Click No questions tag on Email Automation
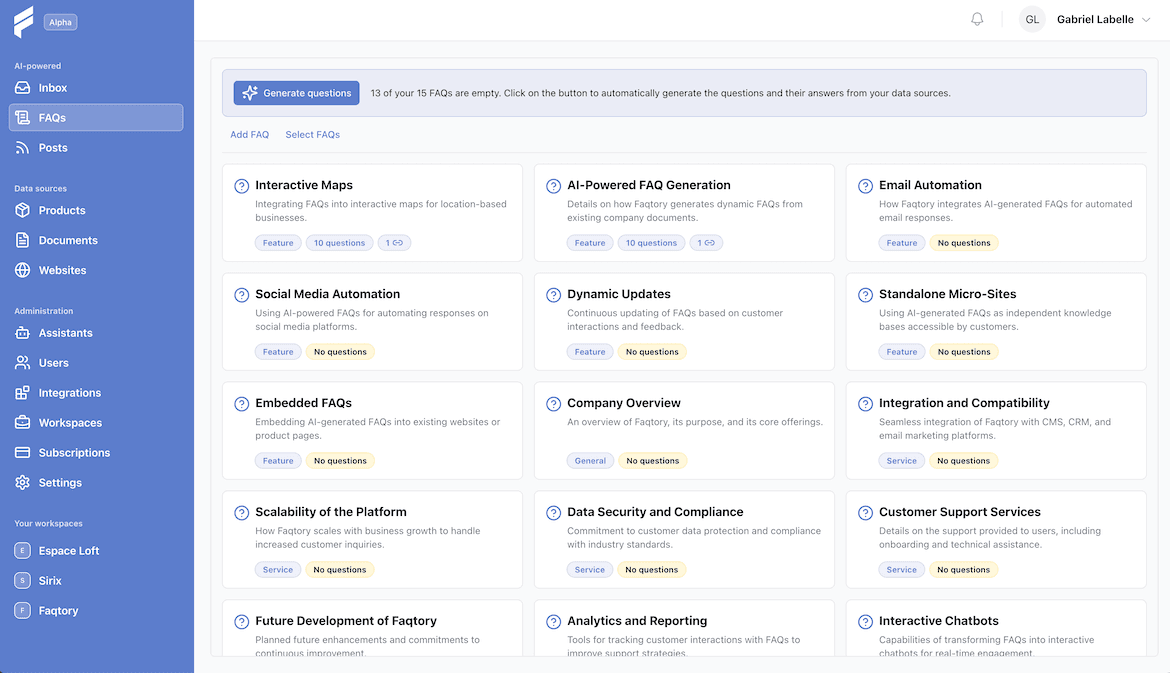The image size is (1170, 673). (964, 242)
